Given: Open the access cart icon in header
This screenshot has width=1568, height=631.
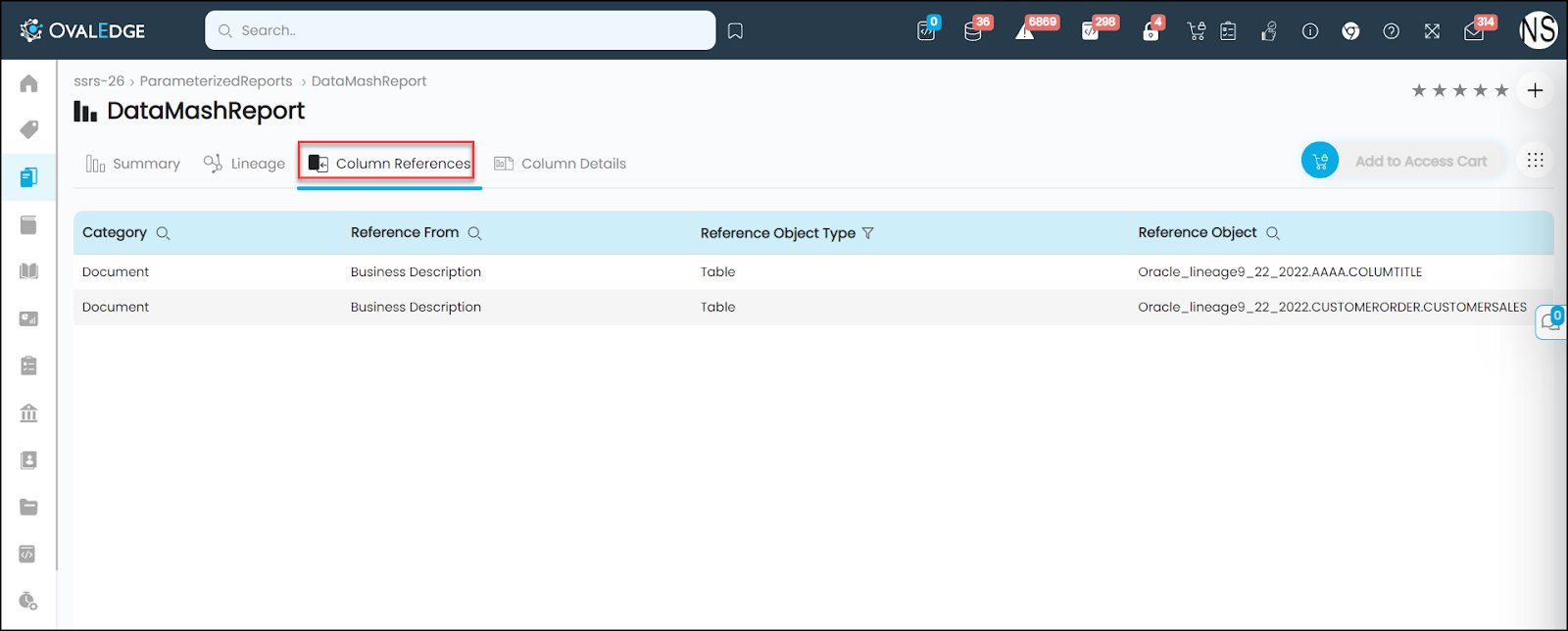Looking at the screenshot, I should pos(1197,31).
